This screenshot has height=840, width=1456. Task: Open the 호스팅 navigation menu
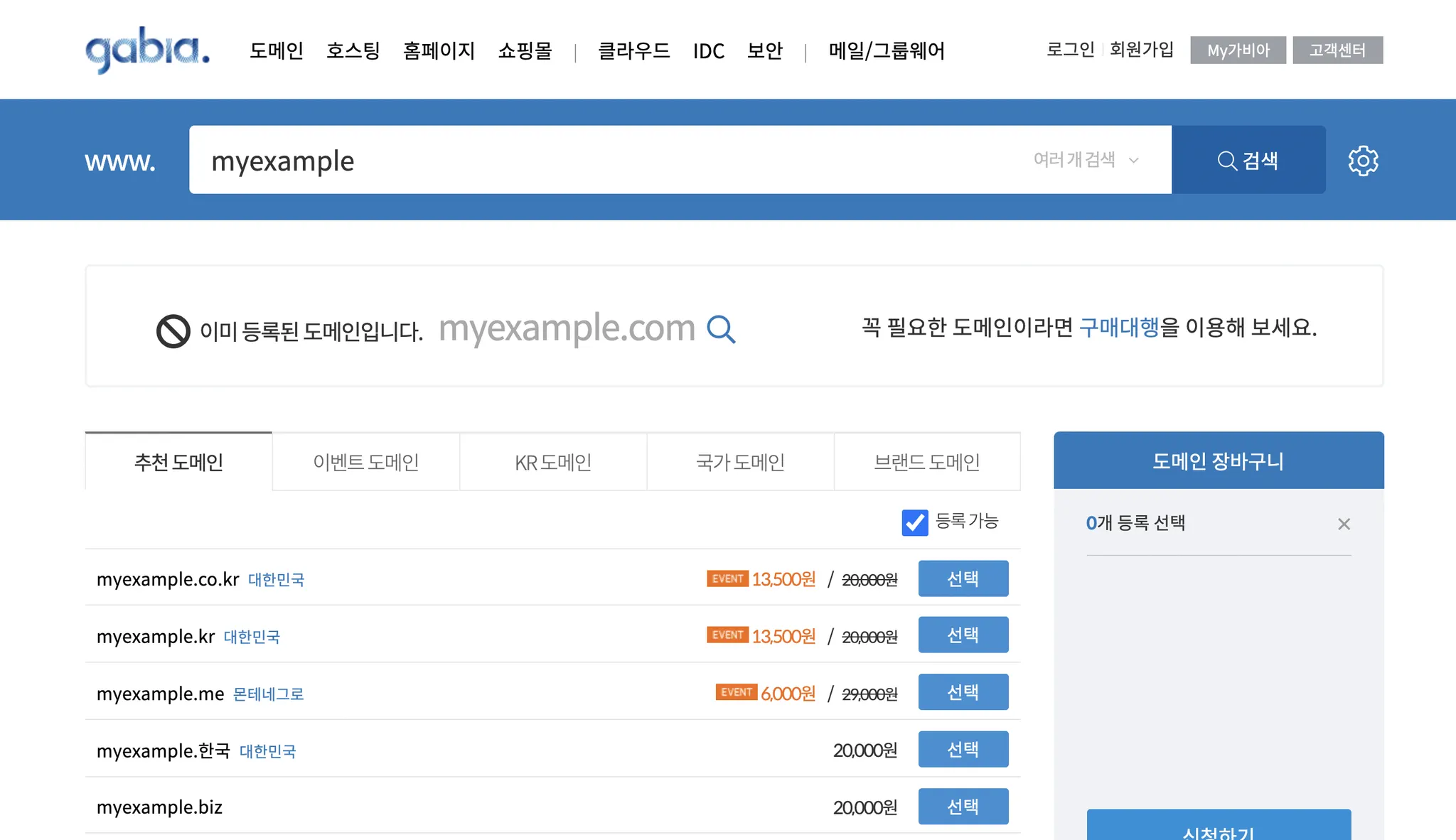pos(353,50)
